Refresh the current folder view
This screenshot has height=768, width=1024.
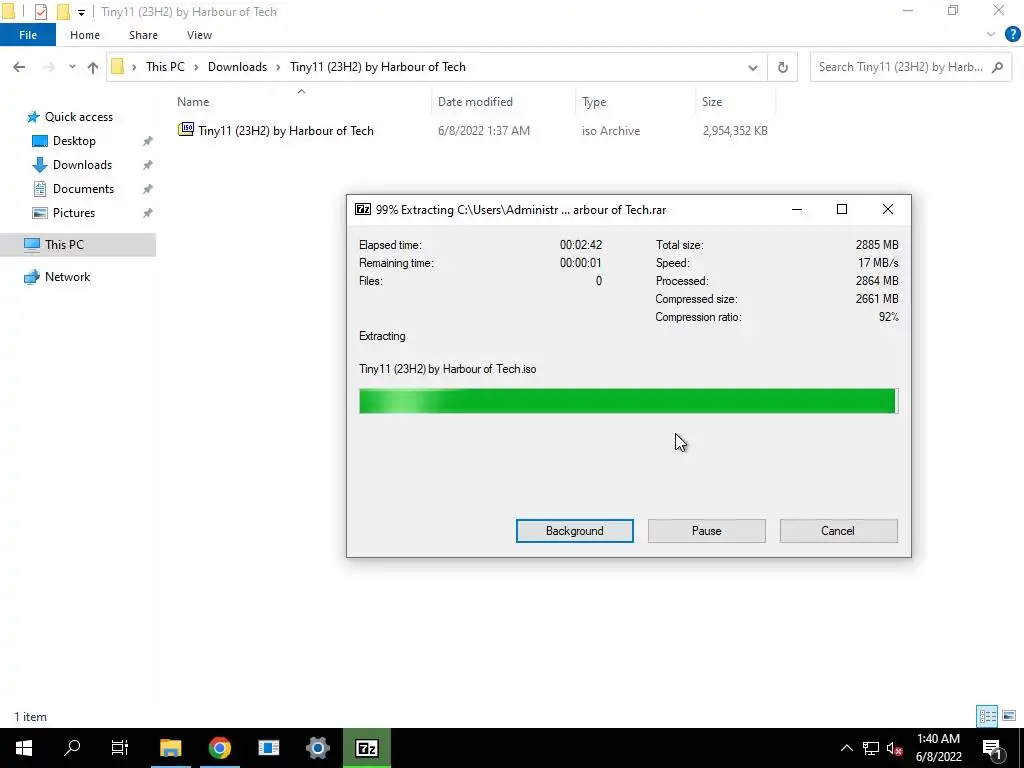tap(782, 67)
